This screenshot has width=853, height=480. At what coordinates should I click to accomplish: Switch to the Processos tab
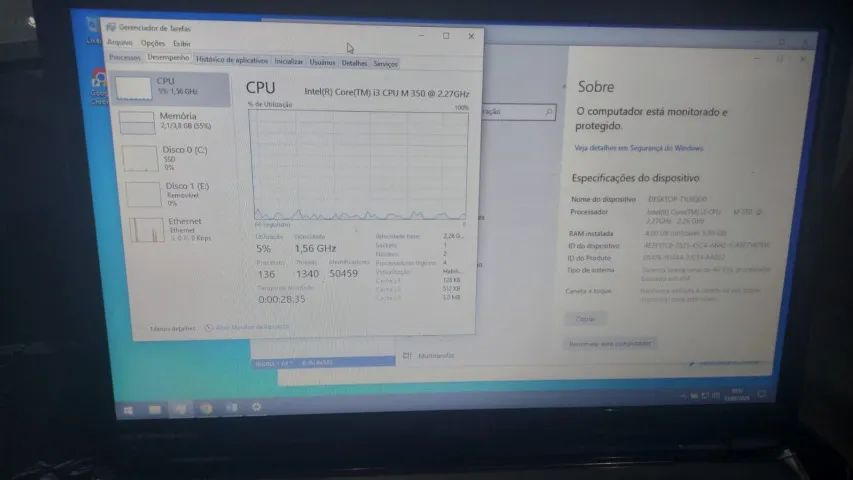click(125, 57)
